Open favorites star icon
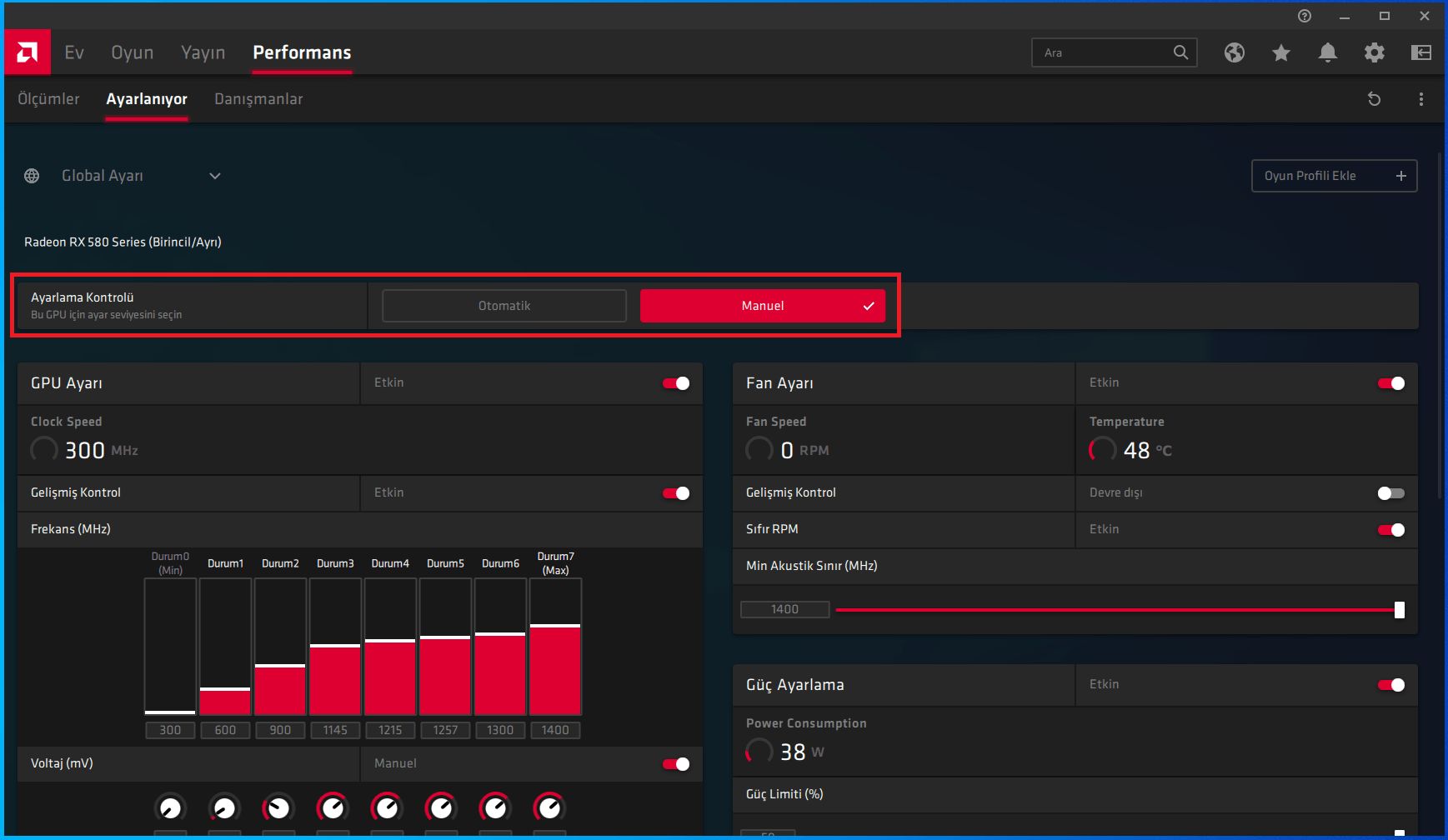Screen dimensions: 1448x840 [1280, 52]
